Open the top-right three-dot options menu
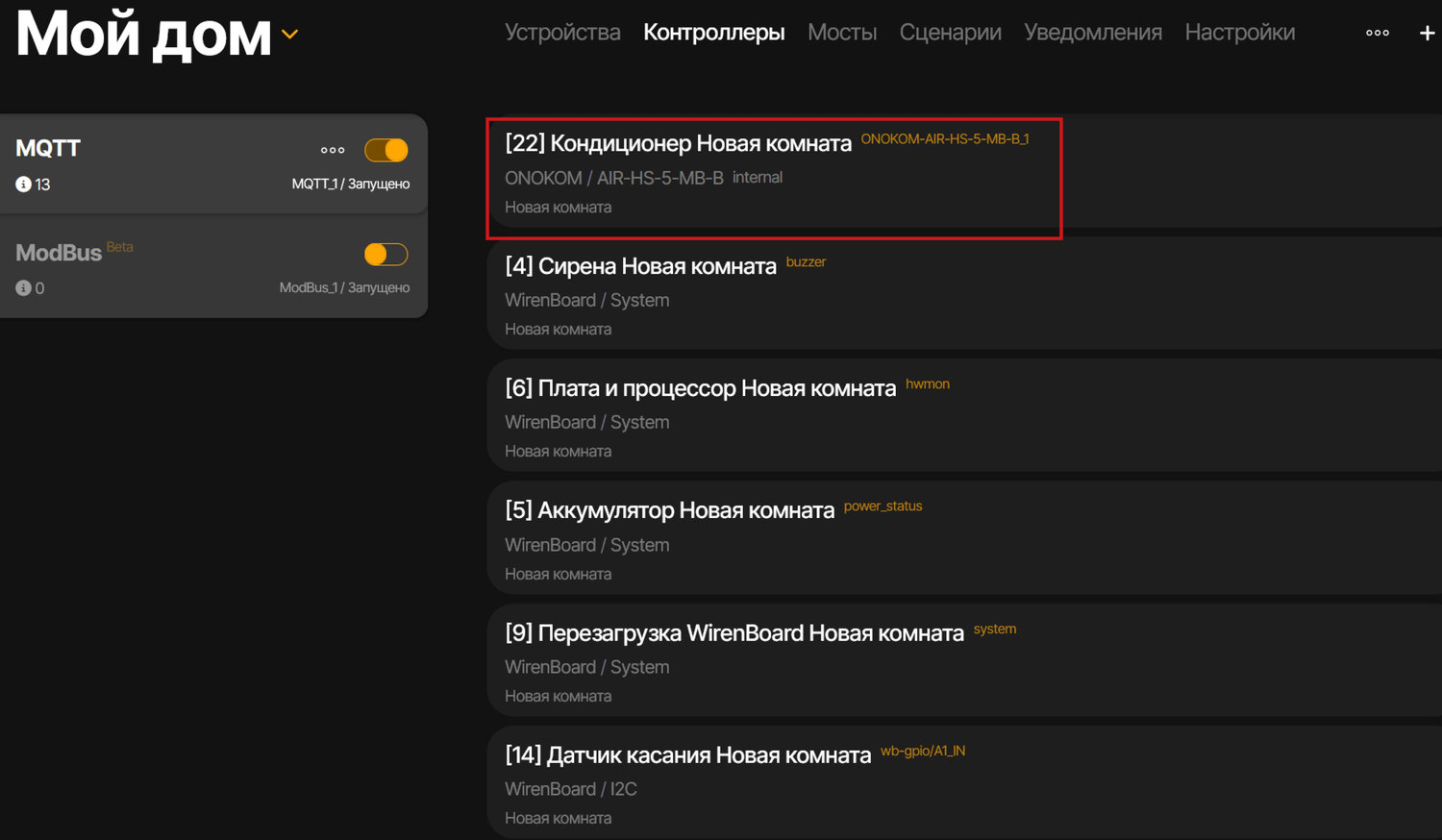The image size is (1442, 840). click(1377, 33)
